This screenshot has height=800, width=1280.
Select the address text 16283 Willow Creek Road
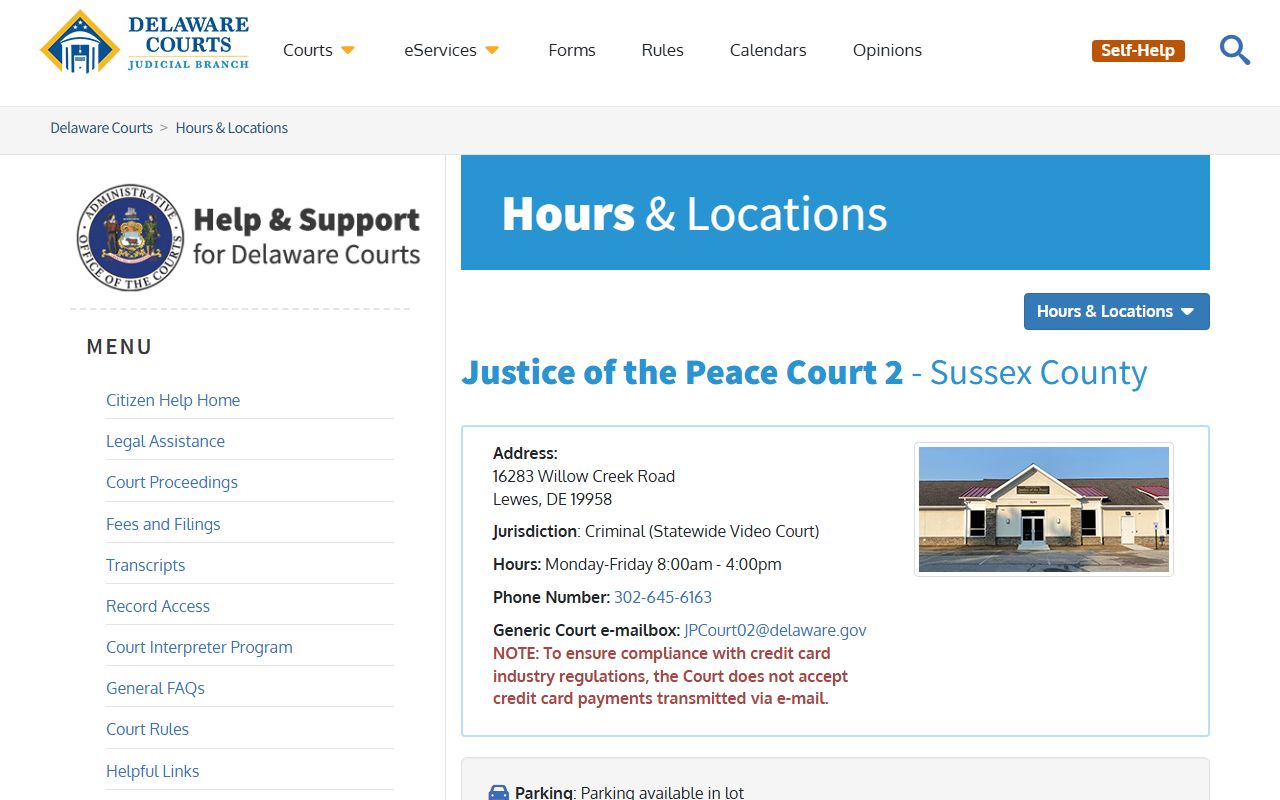point(584,476)
